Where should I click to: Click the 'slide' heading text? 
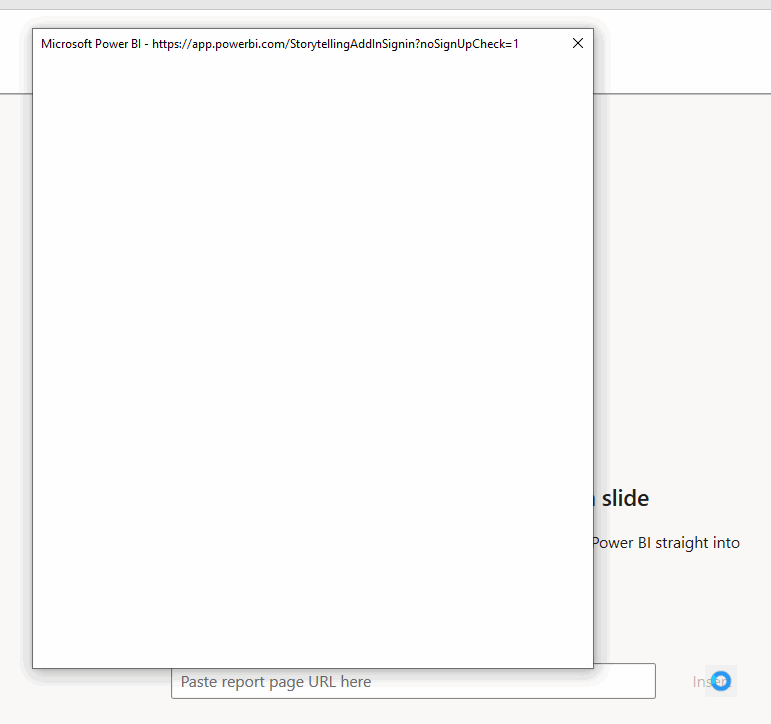(x=625, y=498)
